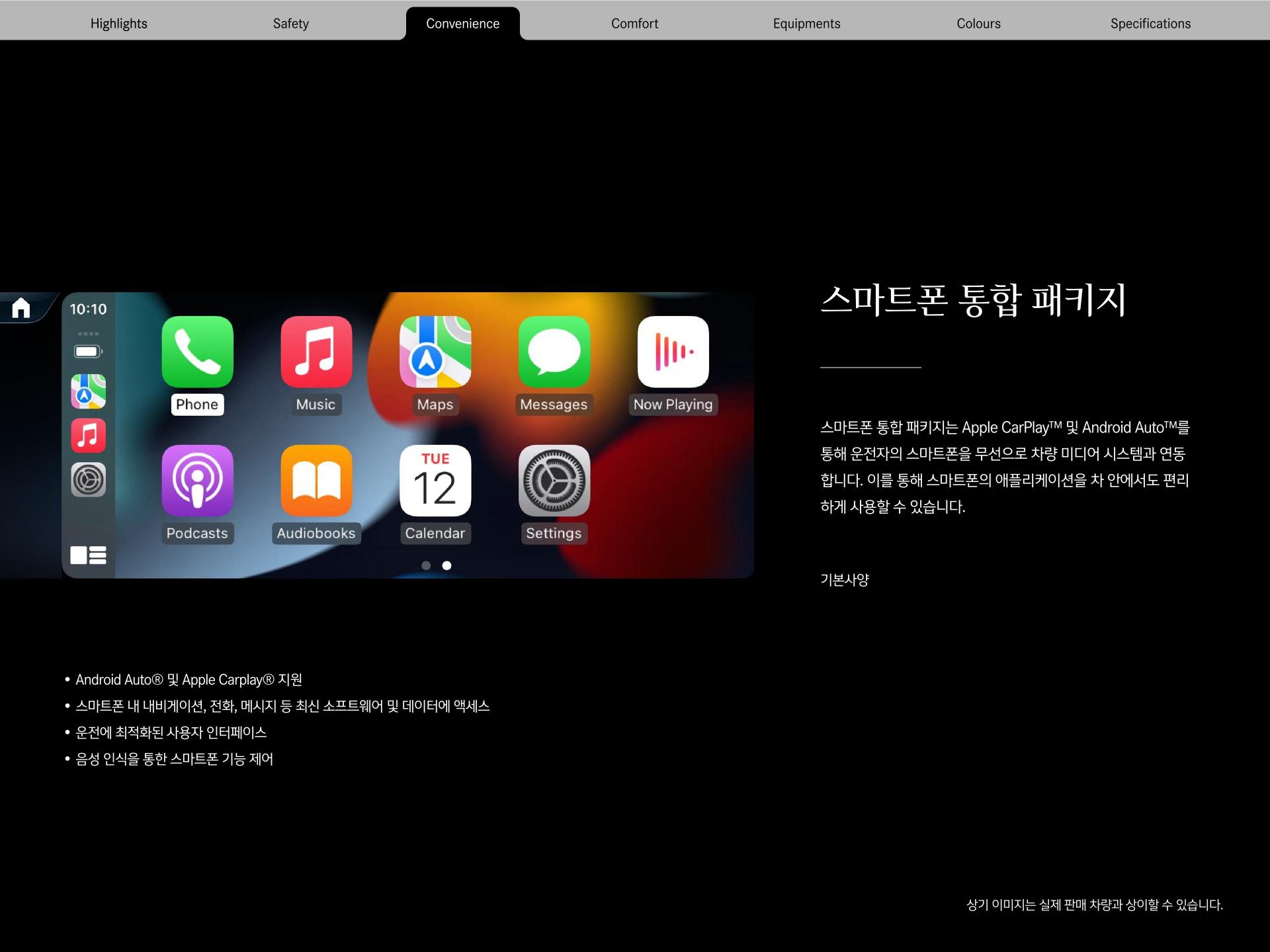The width and height of the screenshot is (1270, 952).
Task: Launch the Maps app in the grid
Action: 435,352
